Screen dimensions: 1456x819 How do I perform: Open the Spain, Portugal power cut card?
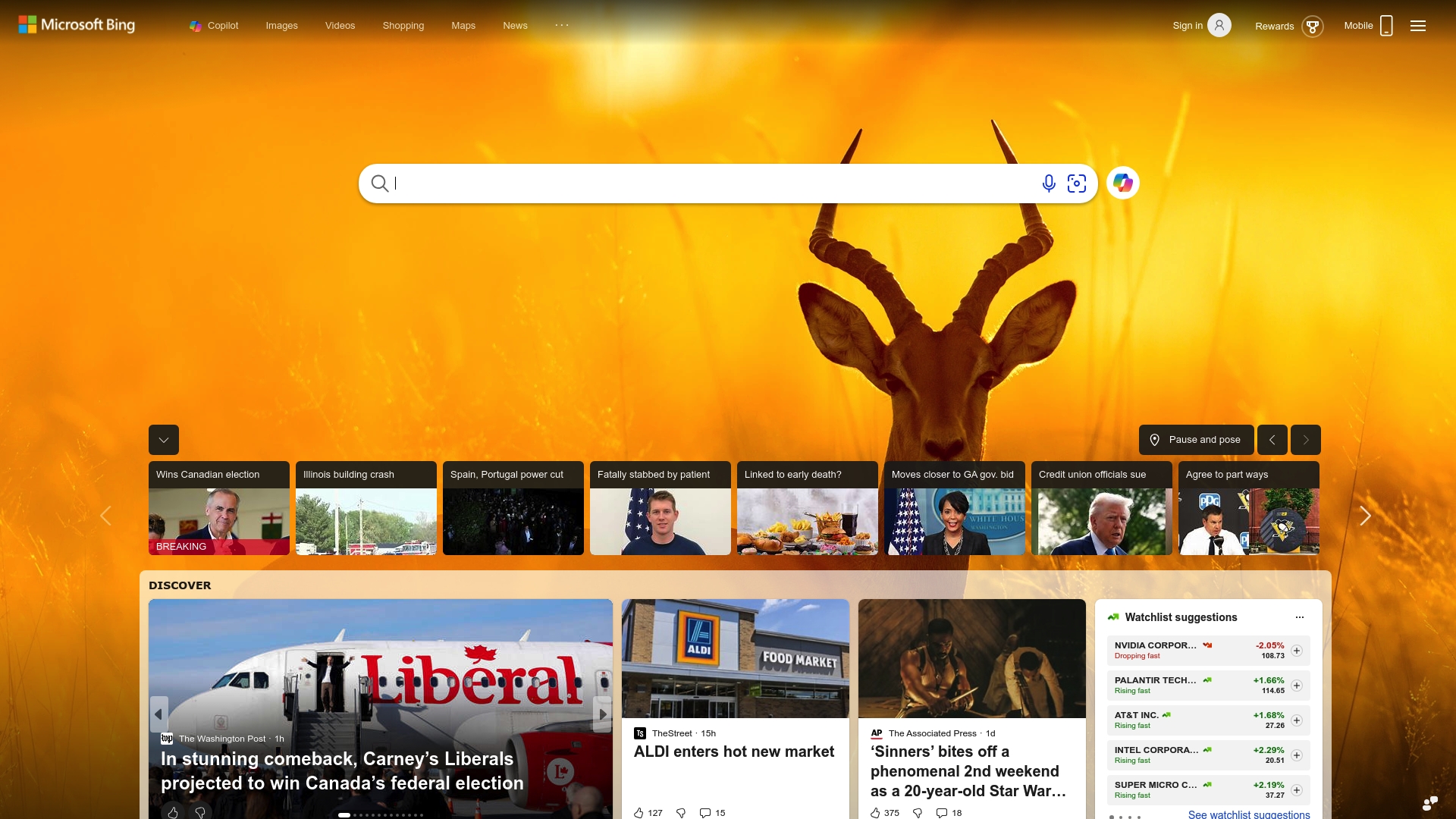pos(513,508)
